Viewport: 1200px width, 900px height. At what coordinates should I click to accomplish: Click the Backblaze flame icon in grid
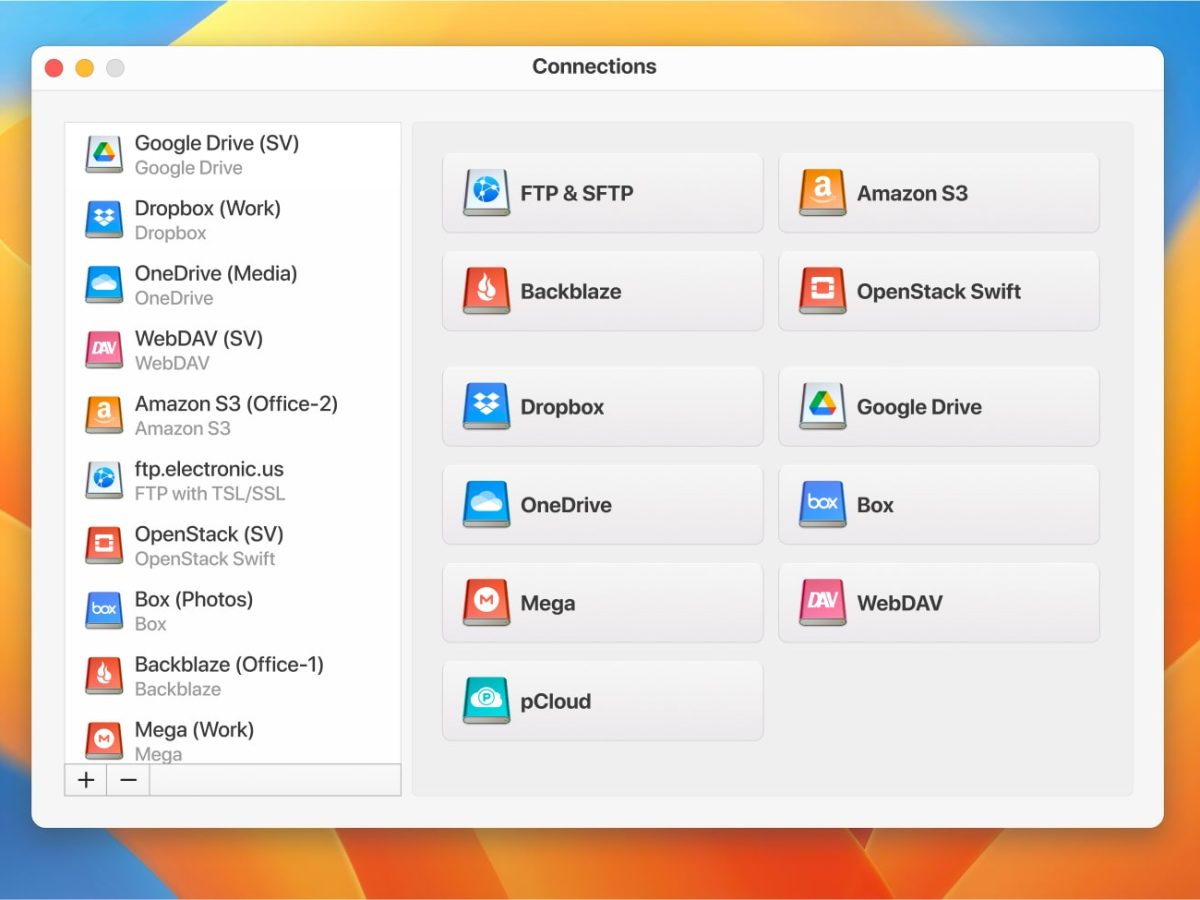pyautogui.click(x=486, y=291)
